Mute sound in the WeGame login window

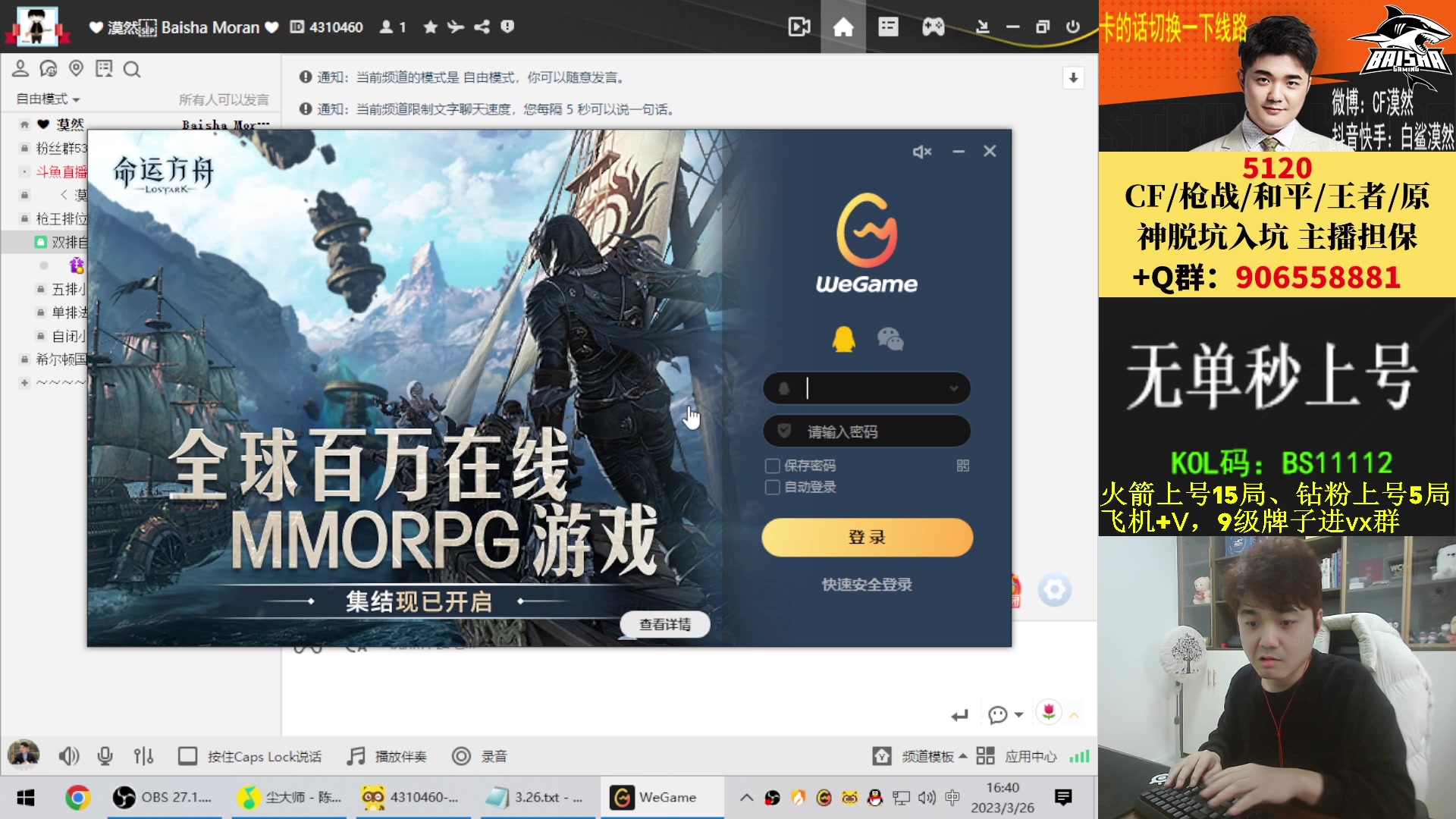[x=921, y=152]
